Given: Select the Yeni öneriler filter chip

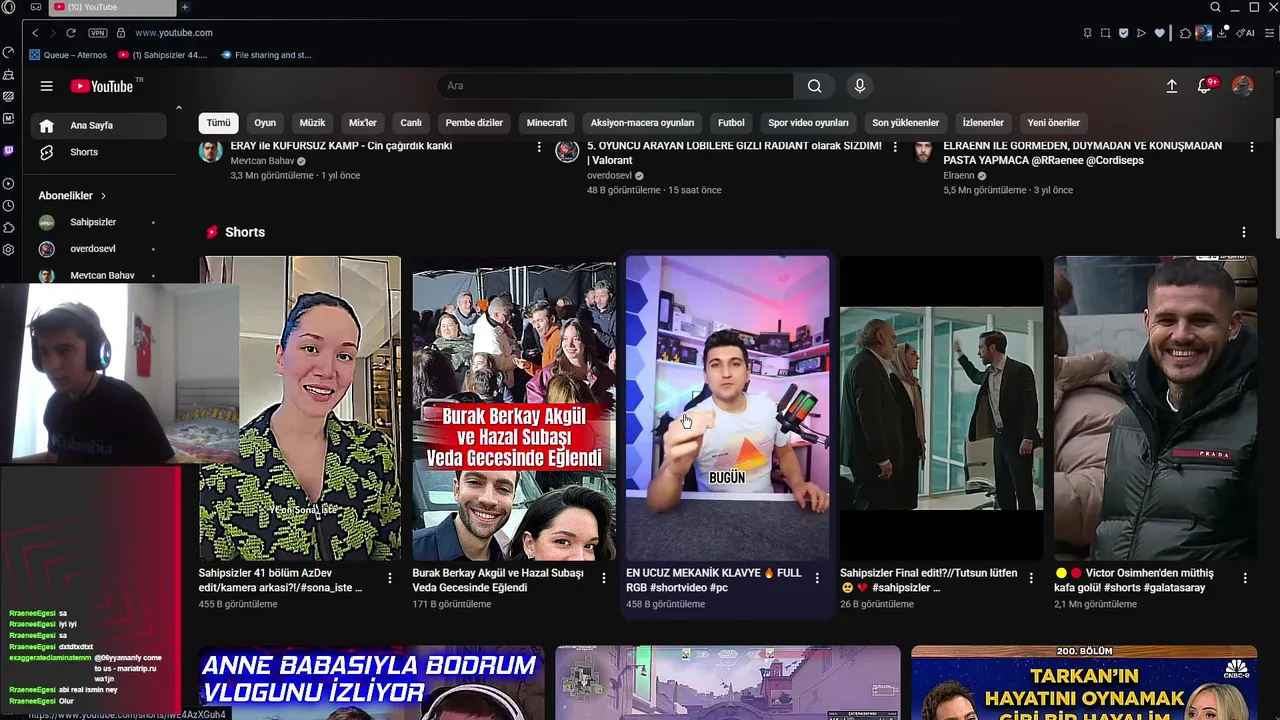Looking at the screenshot, I should point(1054,123).
